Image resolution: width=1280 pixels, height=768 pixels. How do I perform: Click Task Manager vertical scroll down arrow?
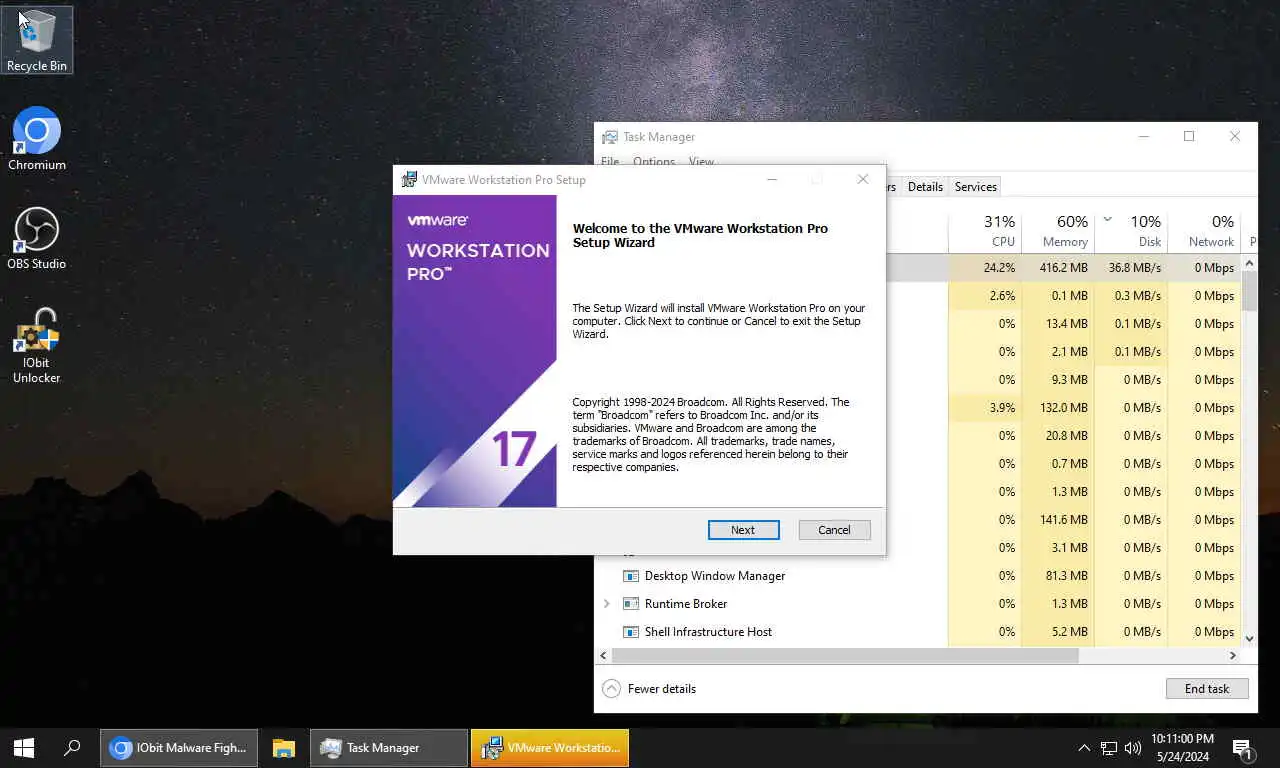pos(1249,638)
